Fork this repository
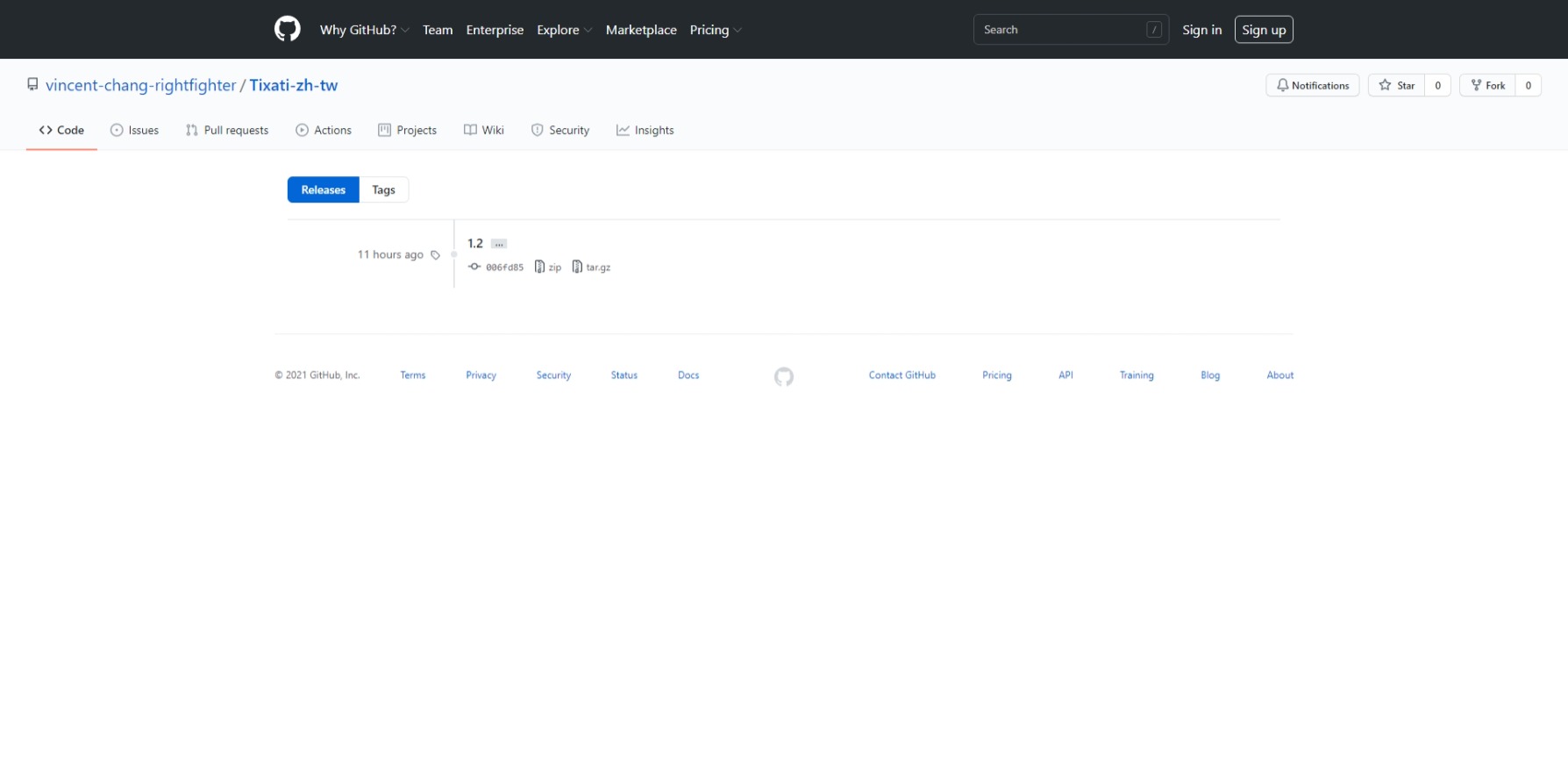 pos(1487,85)
